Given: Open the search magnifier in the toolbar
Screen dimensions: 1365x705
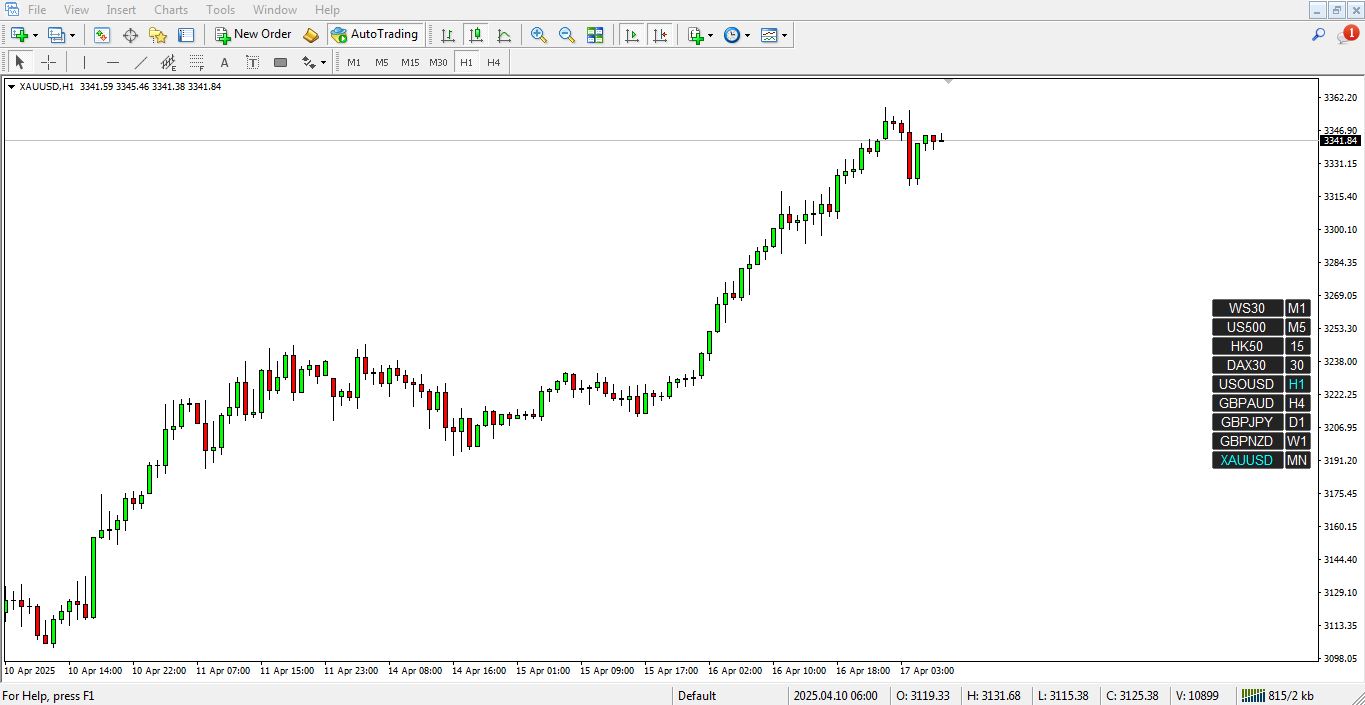Looking at the screenshot, I should click(x=1319, y=34).
